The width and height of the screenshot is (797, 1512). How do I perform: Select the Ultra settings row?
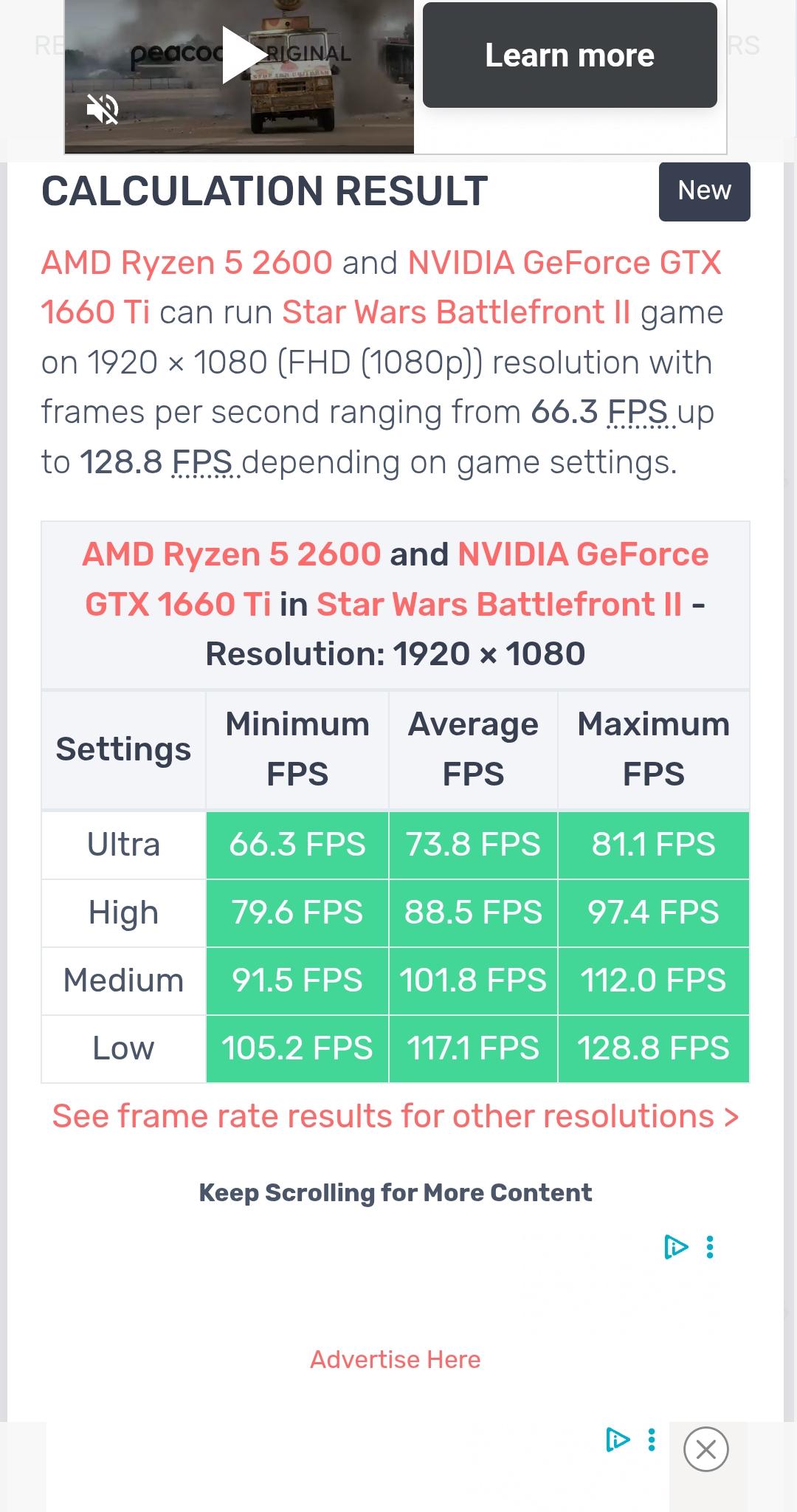123,845
